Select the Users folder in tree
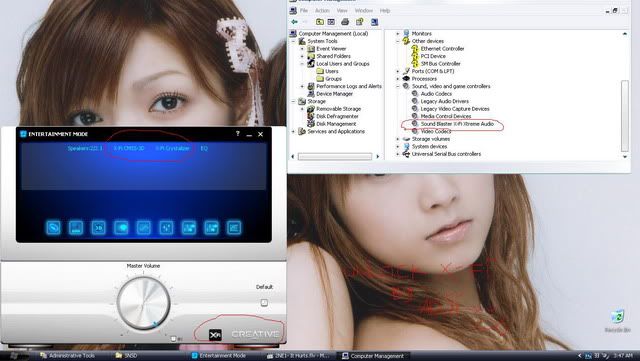Image resolution: width=640 pixels, height=361 pixels. pyautogui.click(x=331, y=71)
